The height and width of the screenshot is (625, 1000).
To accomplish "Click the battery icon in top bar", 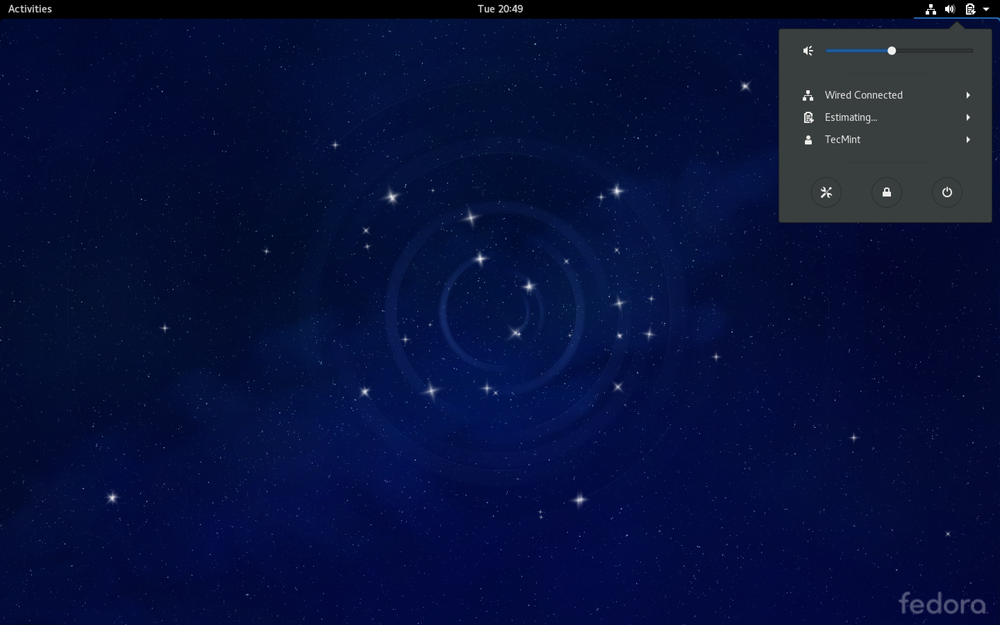I will tap(970, 9).
